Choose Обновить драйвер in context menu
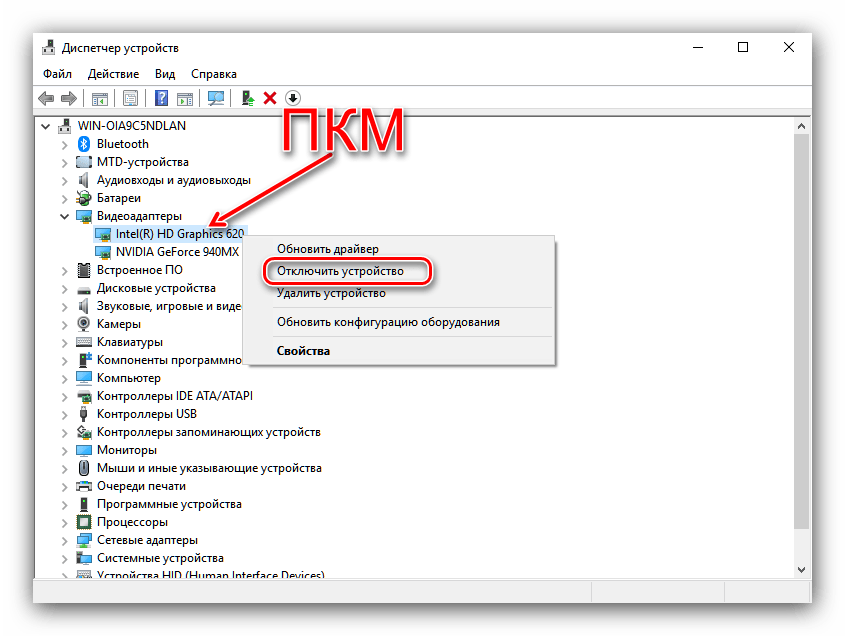The image size is (845, 636). point(328,249)
